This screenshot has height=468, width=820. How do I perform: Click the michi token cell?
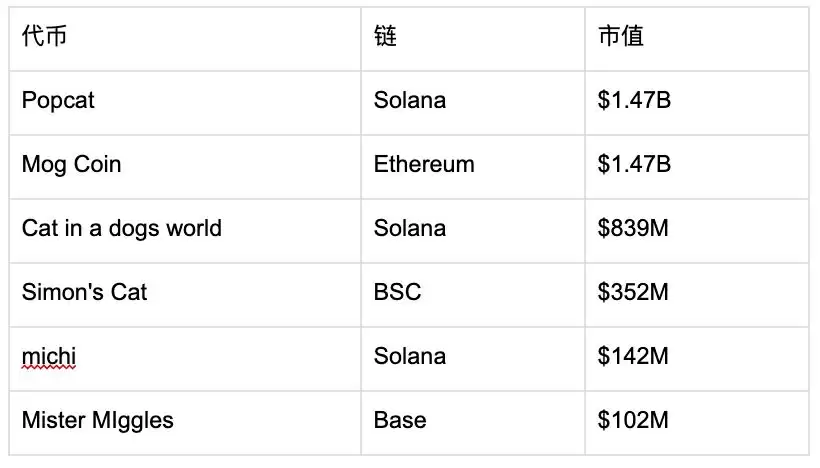(x=48, y=357)
